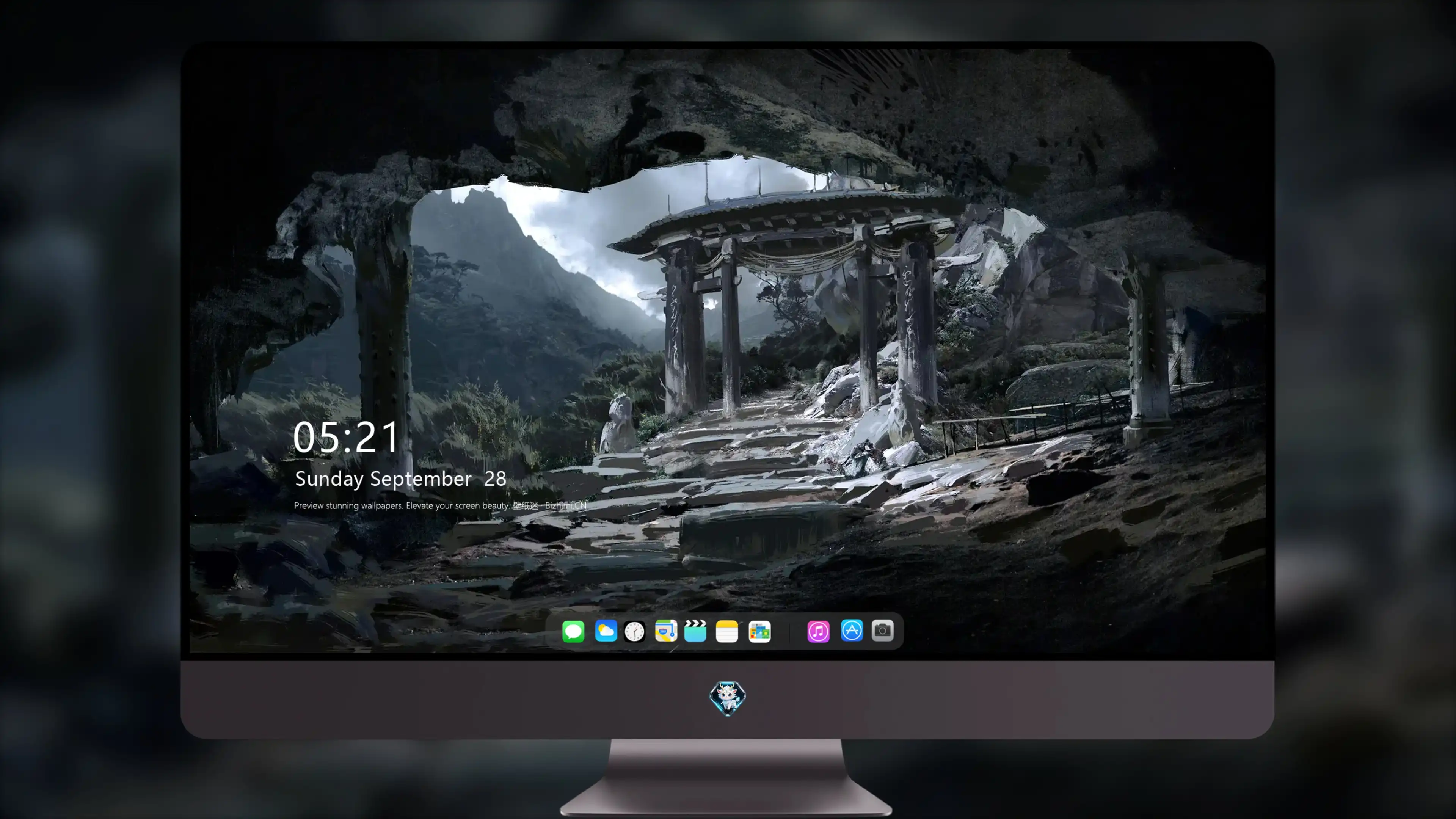Screen dimensions: 1456x819
Task: Open the Clock app icon
Action: [634, 631]
